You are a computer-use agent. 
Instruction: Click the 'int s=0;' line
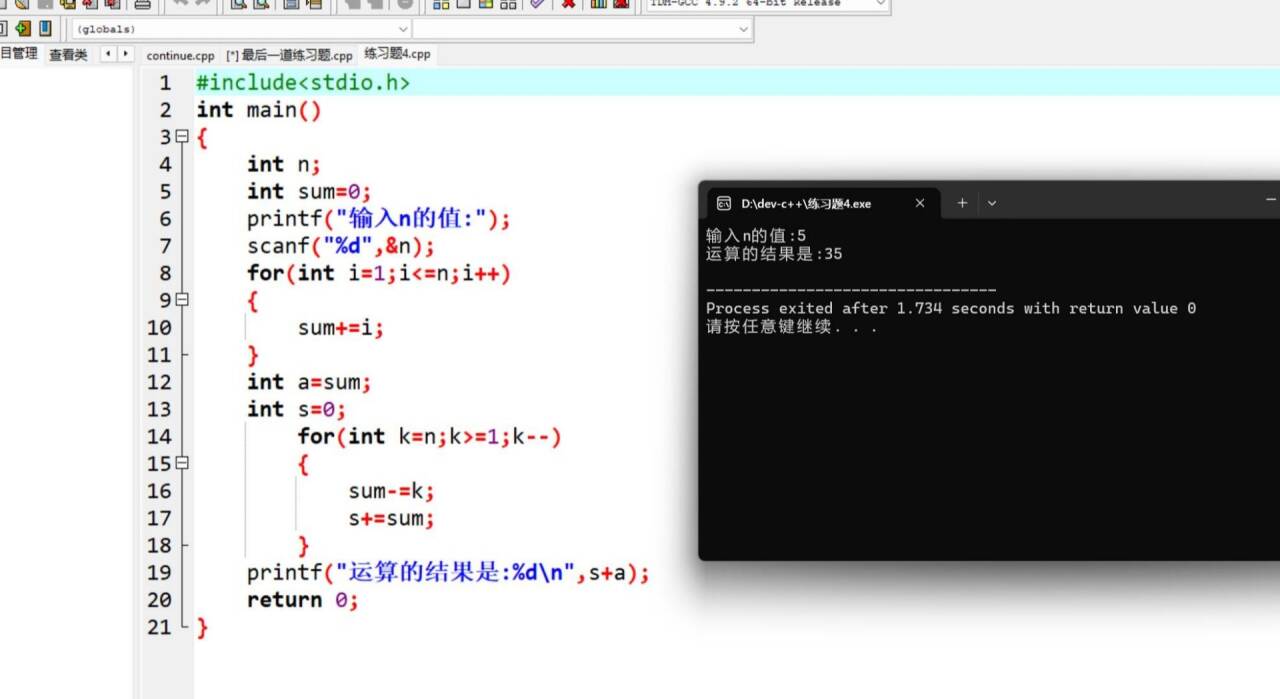[x=296, y=409]
